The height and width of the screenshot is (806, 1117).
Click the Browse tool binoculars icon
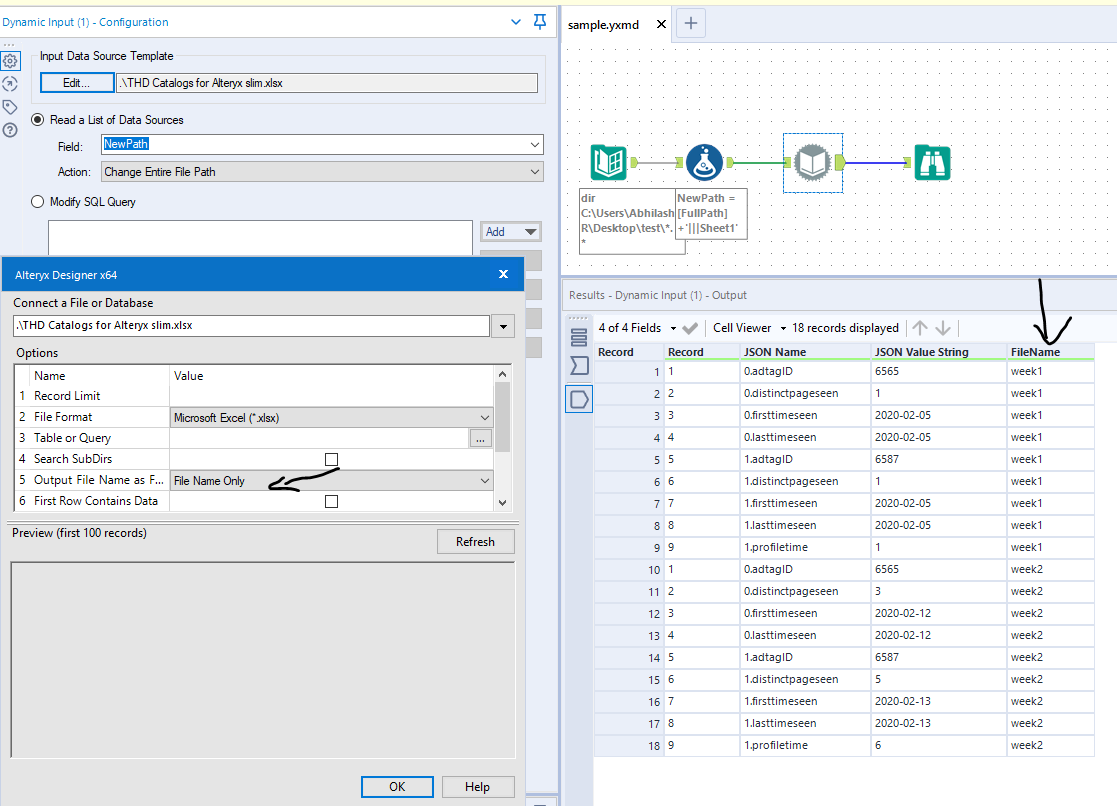point(932,162)
